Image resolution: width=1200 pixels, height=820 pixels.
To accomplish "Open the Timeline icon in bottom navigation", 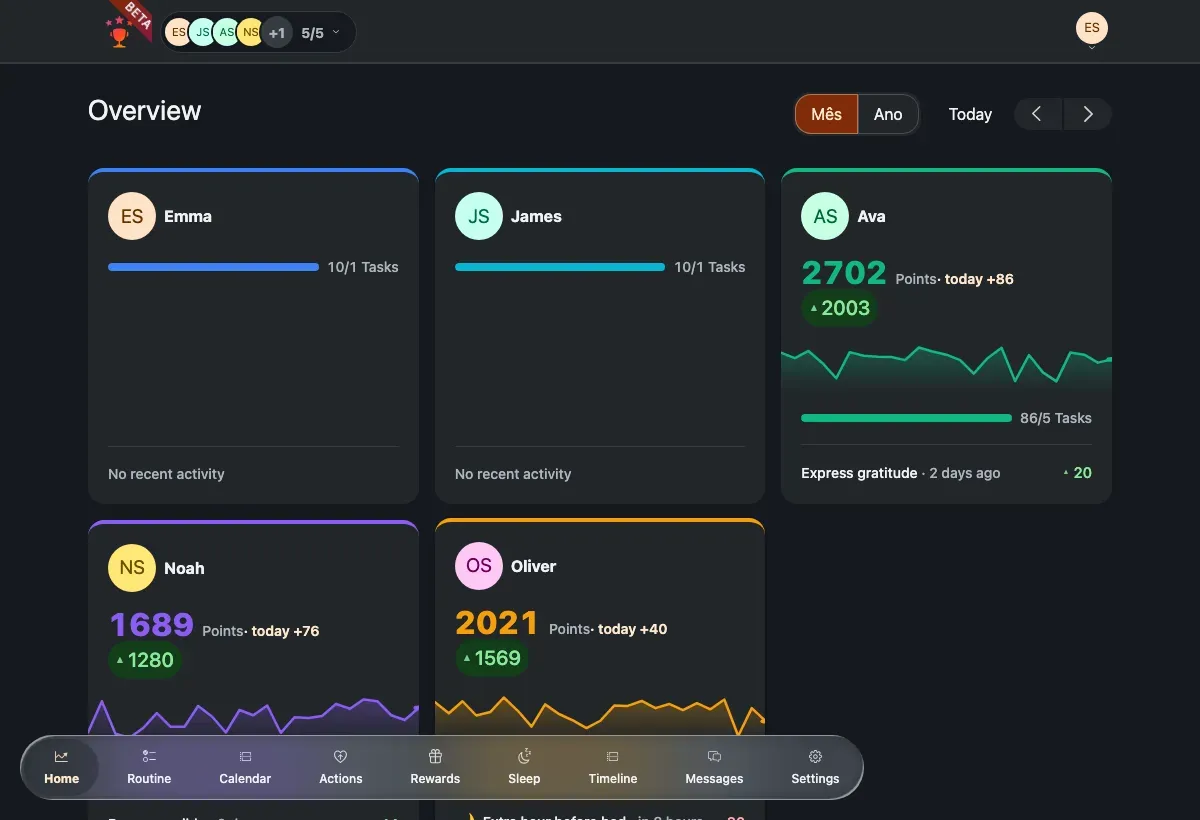I will click(613, 757).
